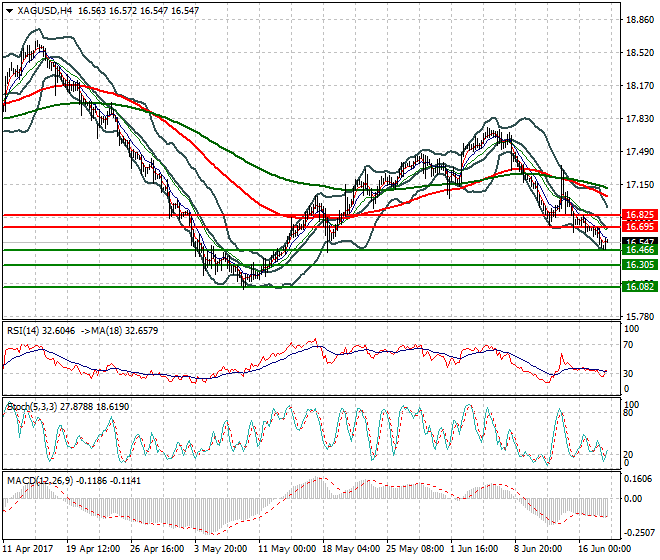Select the 1 Jun 16:00 time axis label
This screenshot has width=660, height=560.
(475, 549)
